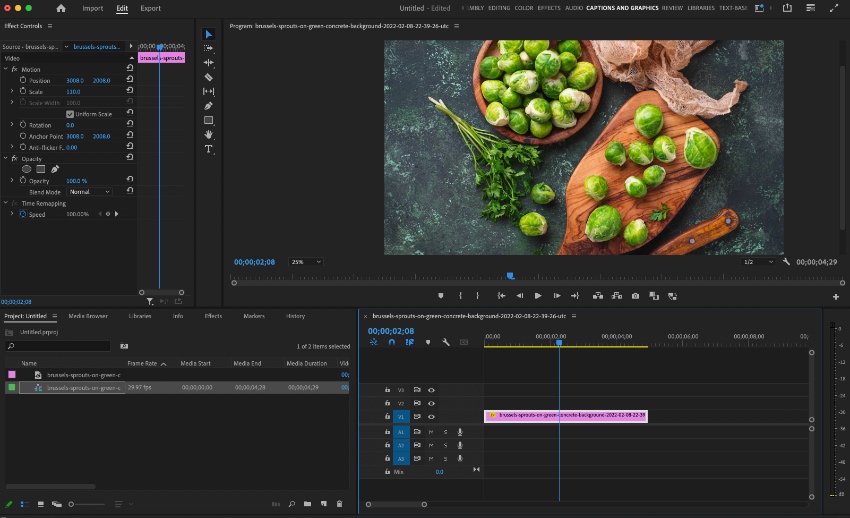850x518 pixels.
Task: Mute audio track A1
Action: pyautogui.click(x=431, y=432)
